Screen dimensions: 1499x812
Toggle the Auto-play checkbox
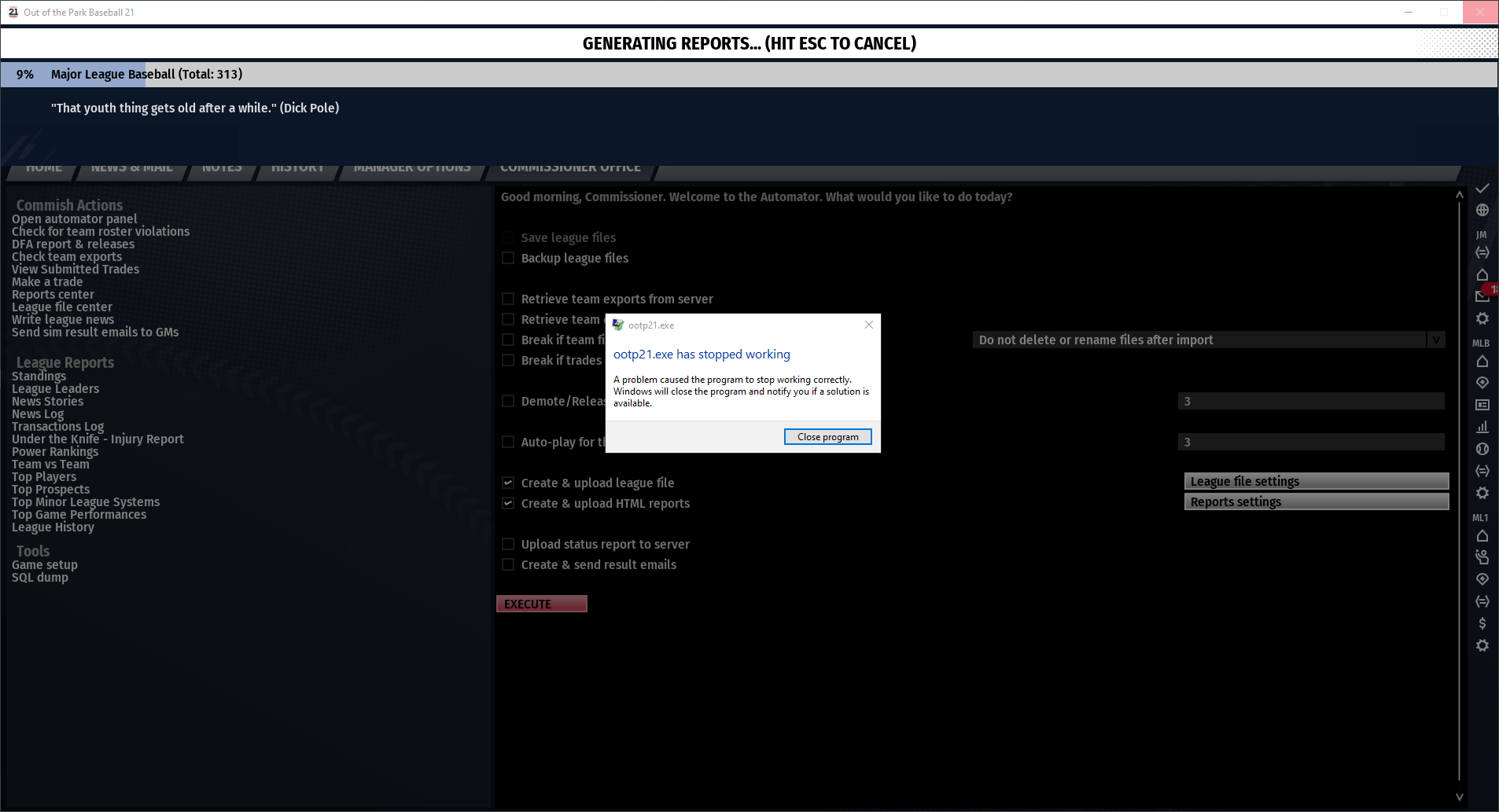(x=508, y=442)
